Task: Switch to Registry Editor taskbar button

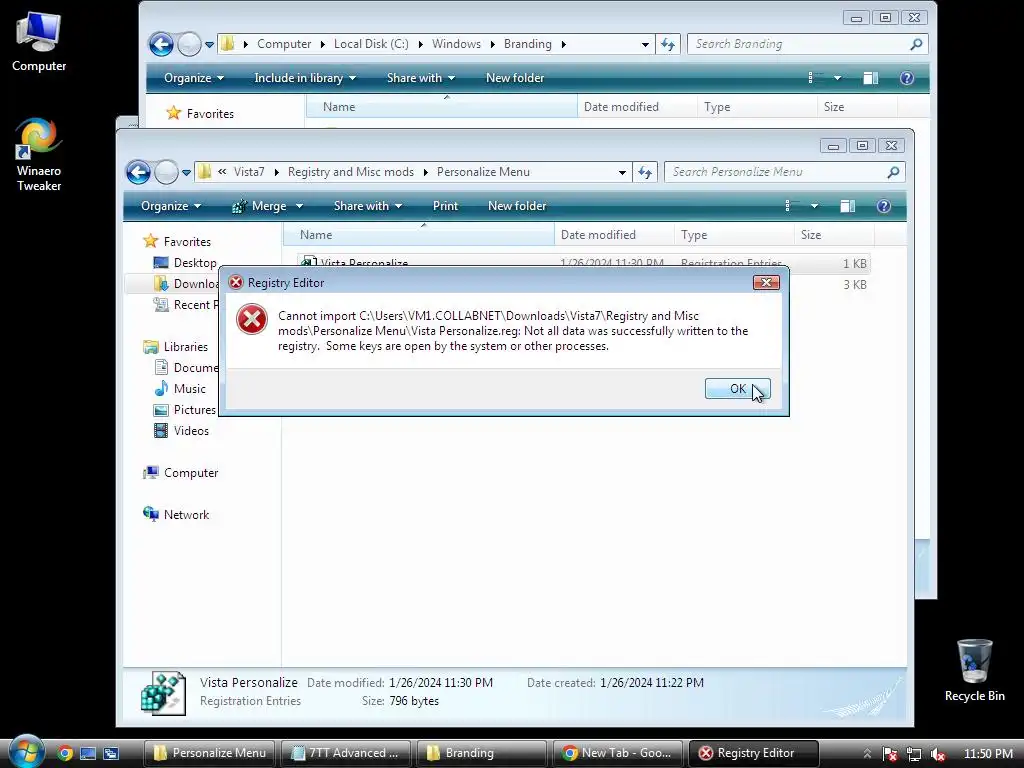Action: pos(754,753)
